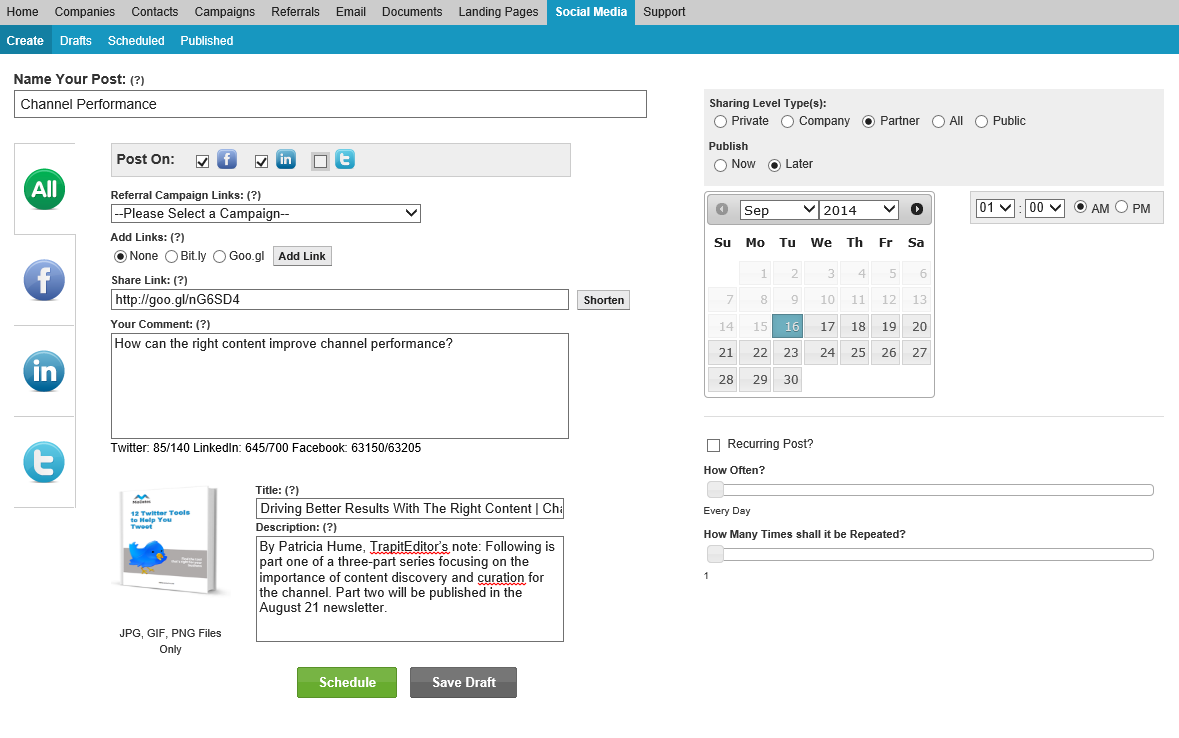Check the Recurring Post checkbox
Viewport: 1179px width, 738px height.
pos(714,445)
